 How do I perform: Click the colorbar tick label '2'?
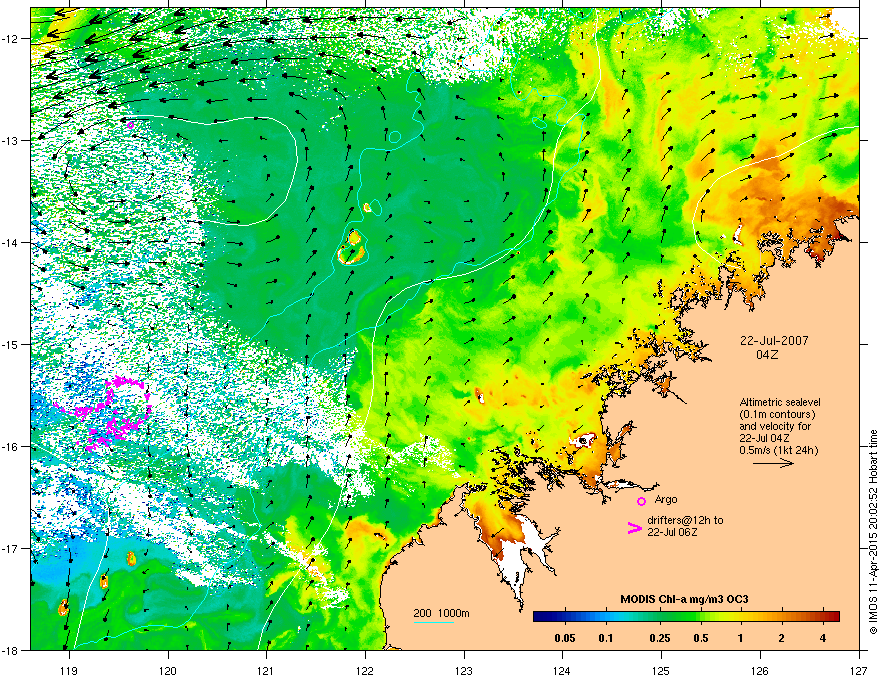(781, 638)
